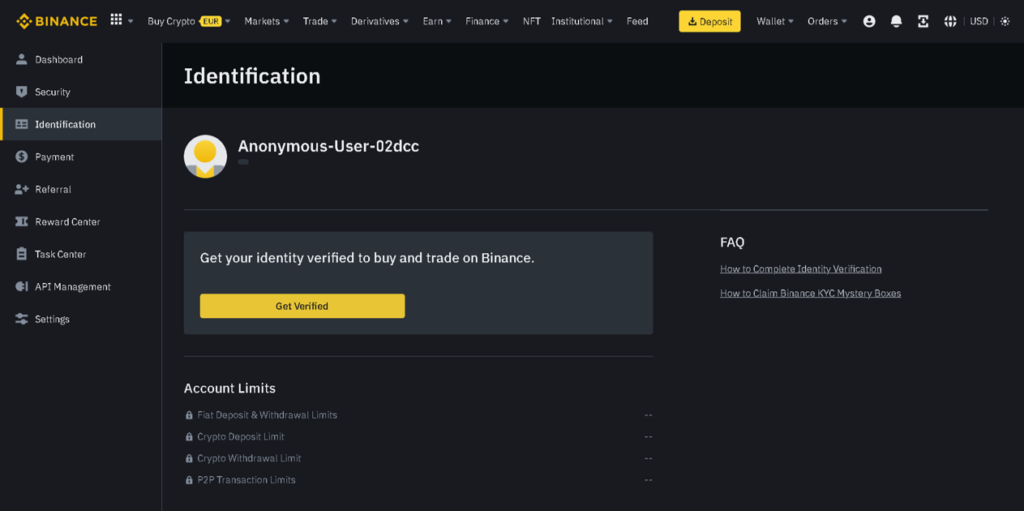Click the yellow Deposit button
The height and width of the screenshot is (511, 1024).
709,21
